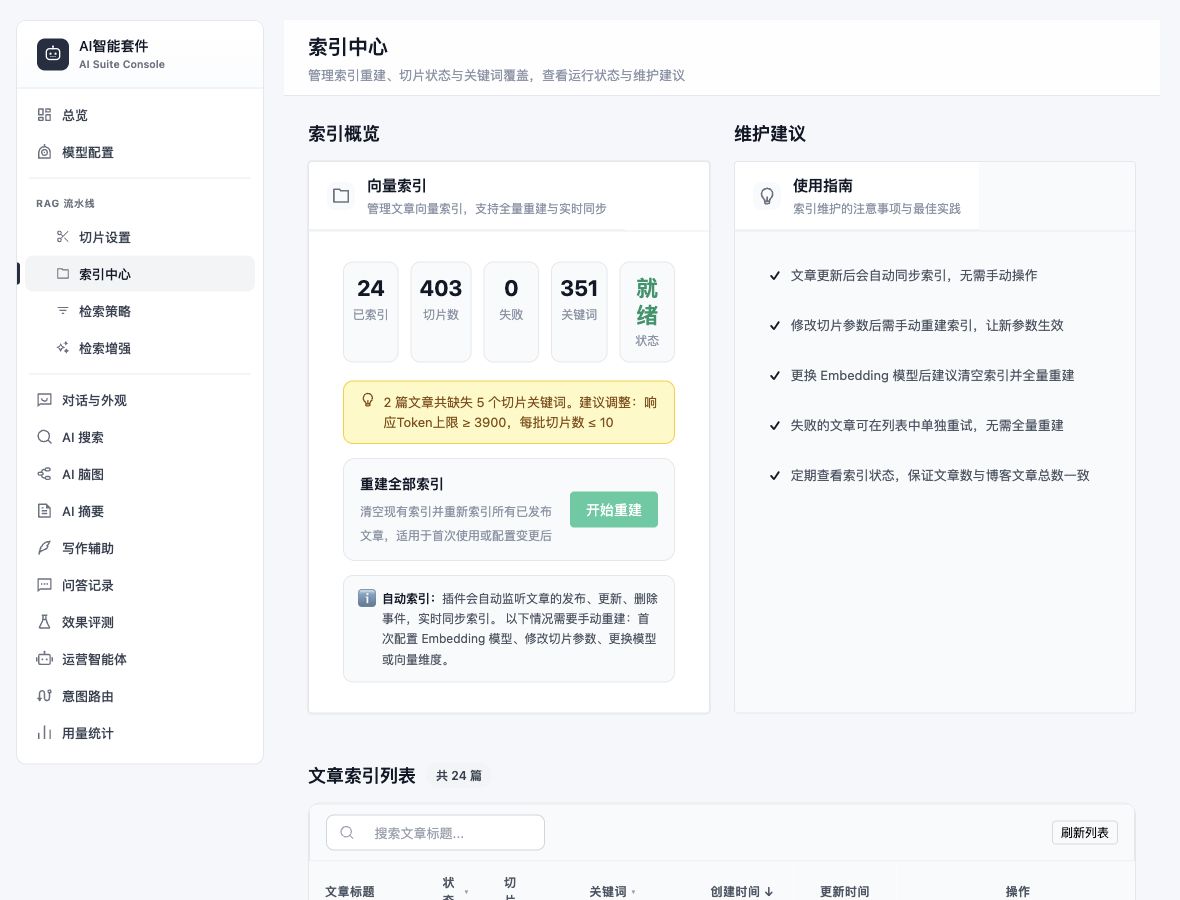Select 切片设置 under RAG 流水线
The height and width of the screenshot is (900, 1180).
tap(140, 237)
